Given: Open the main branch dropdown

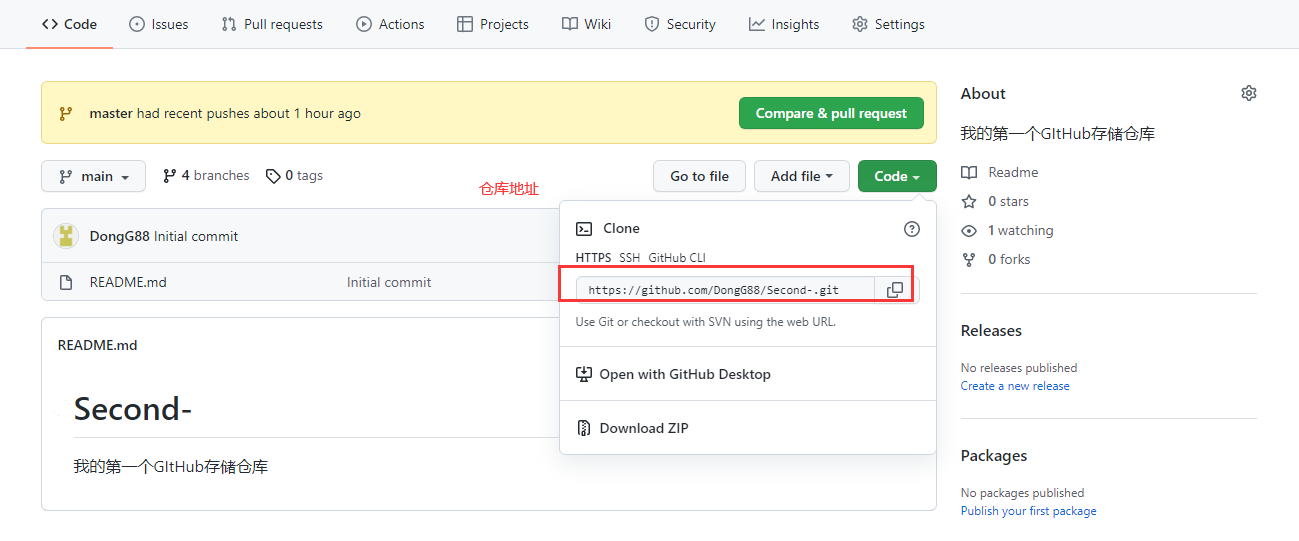Looking at the screenshot, I should [x=93, y=176].
